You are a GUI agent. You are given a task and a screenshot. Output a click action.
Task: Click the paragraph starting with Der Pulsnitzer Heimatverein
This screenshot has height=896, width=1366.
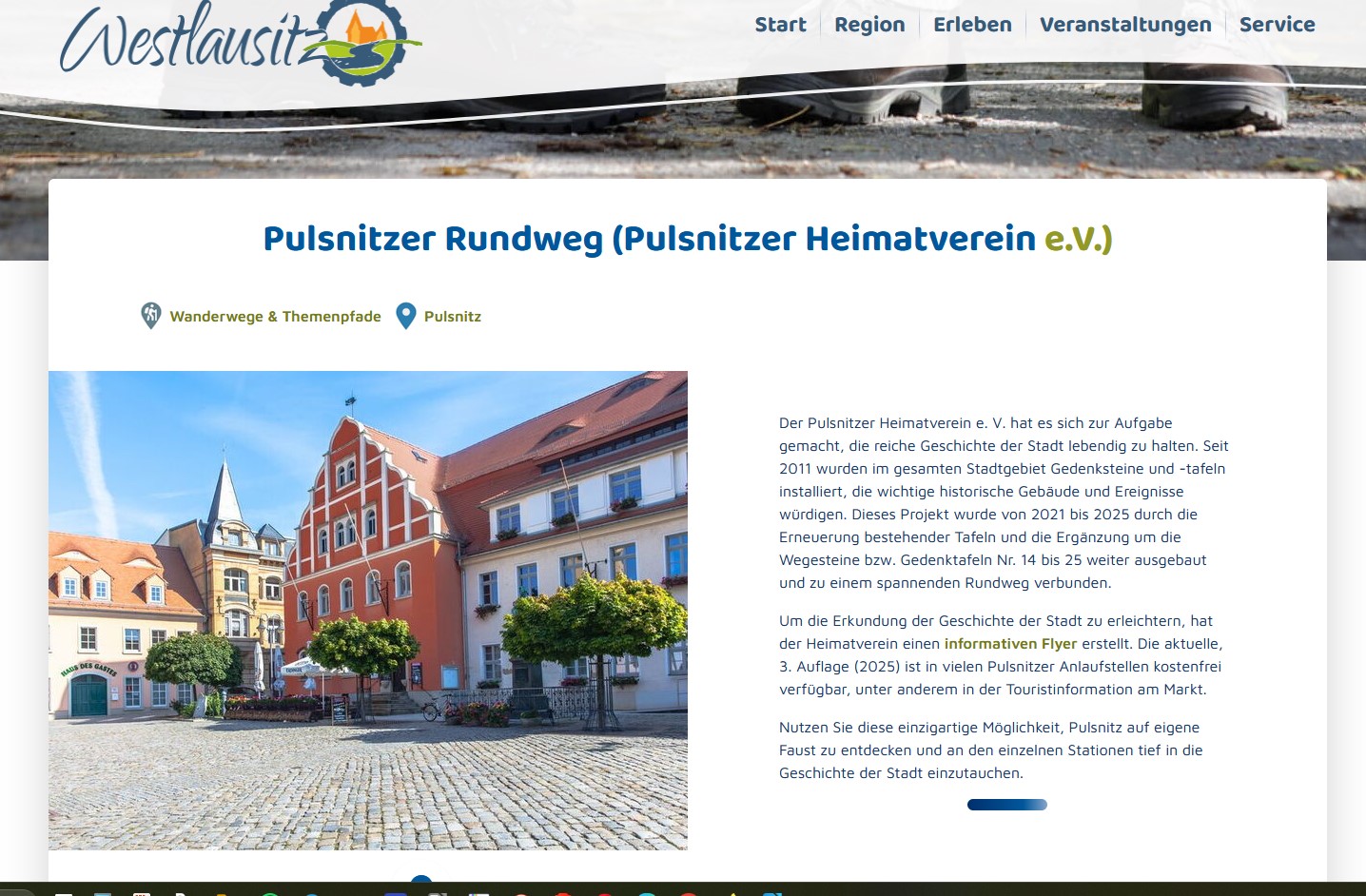pos(1004,503)
